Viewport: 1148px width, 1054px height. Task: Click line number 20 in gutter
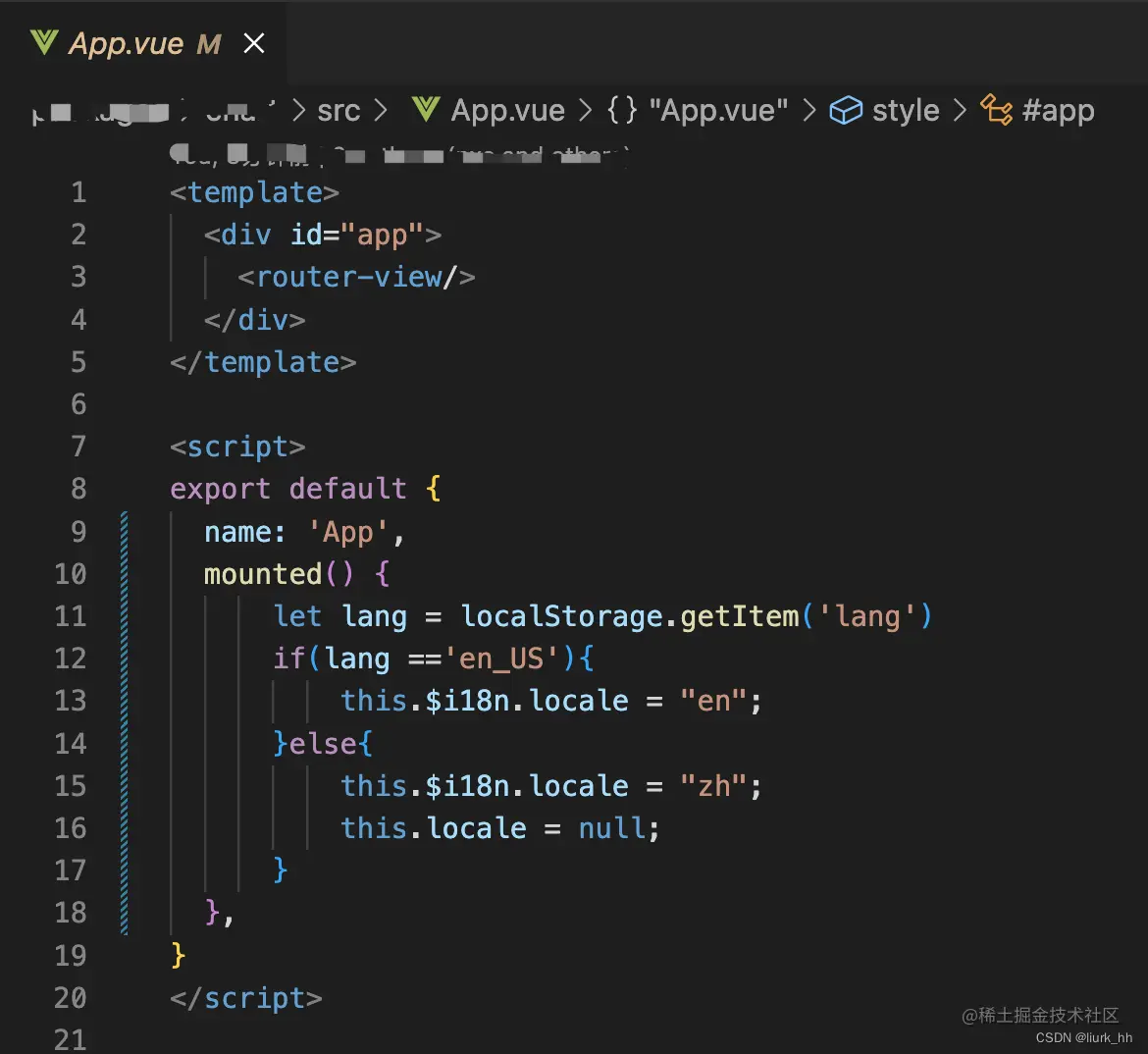click(x=71, y=998)
